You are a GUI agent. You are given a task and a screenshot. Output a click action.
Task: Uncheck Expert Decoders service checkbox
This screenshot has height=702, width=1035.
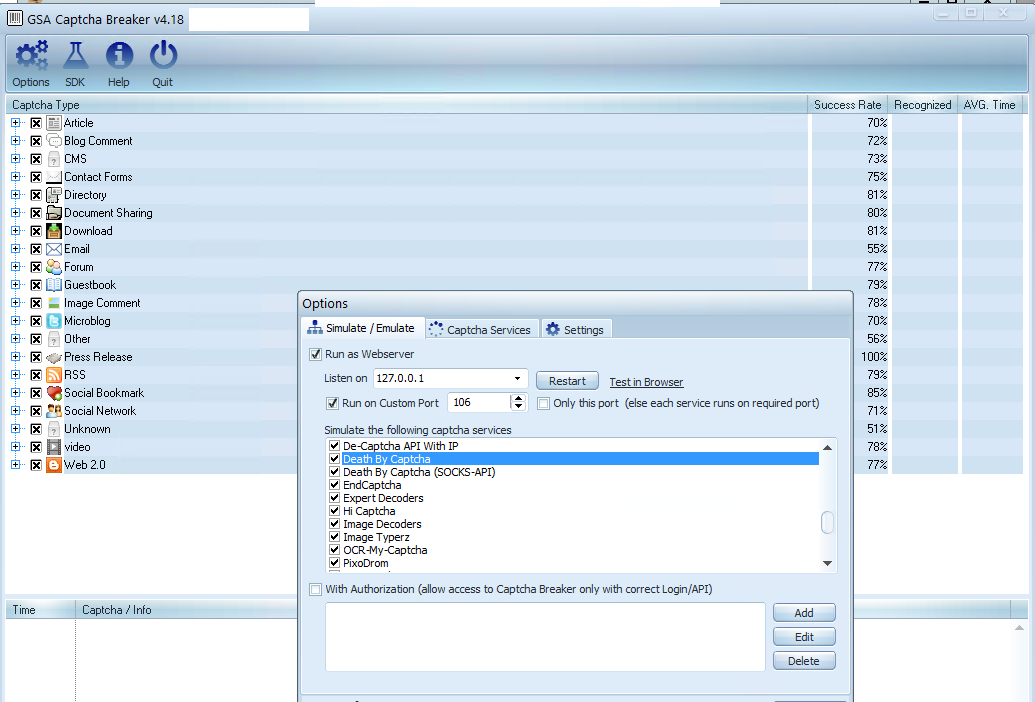(335, 497)
